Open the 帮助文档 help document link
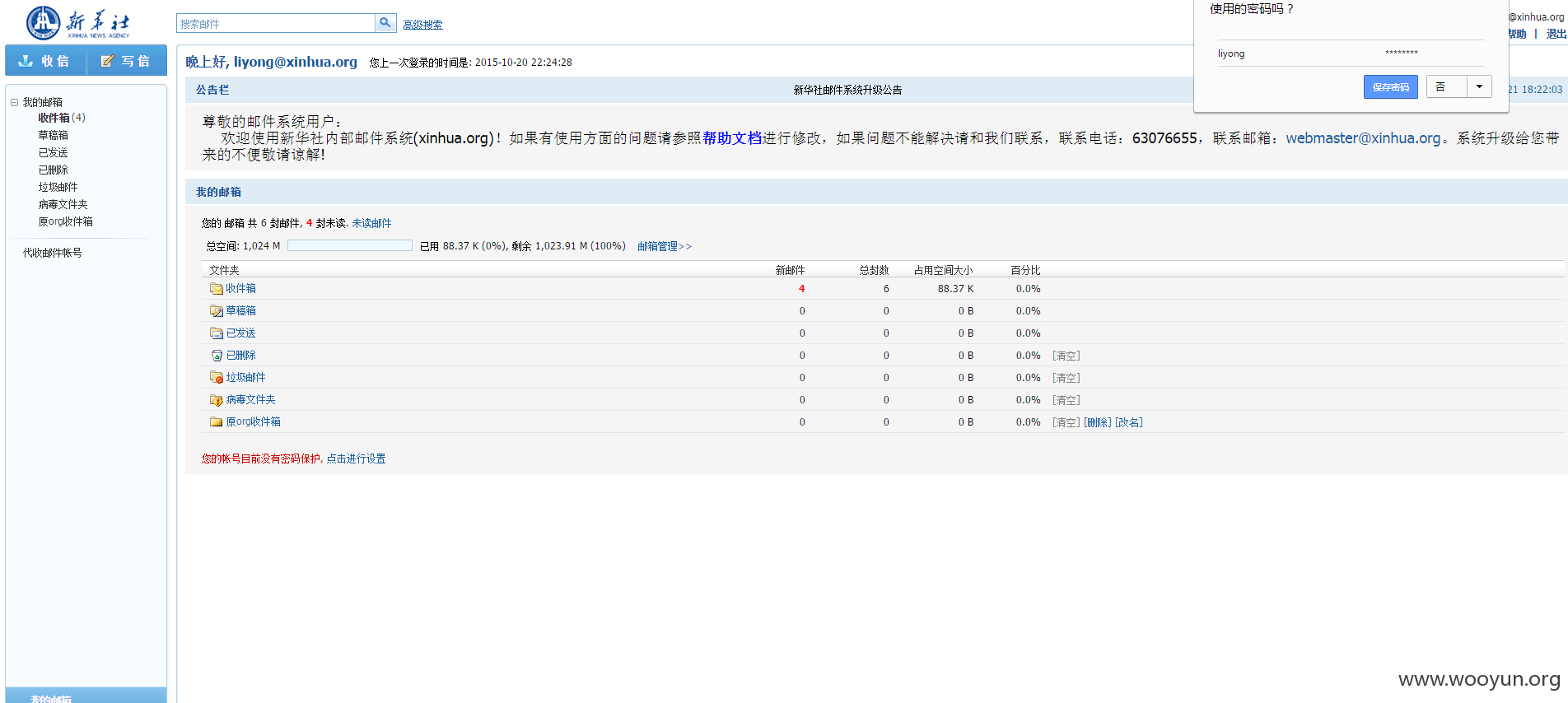The image size is (1568, 703). coord(732,138)
